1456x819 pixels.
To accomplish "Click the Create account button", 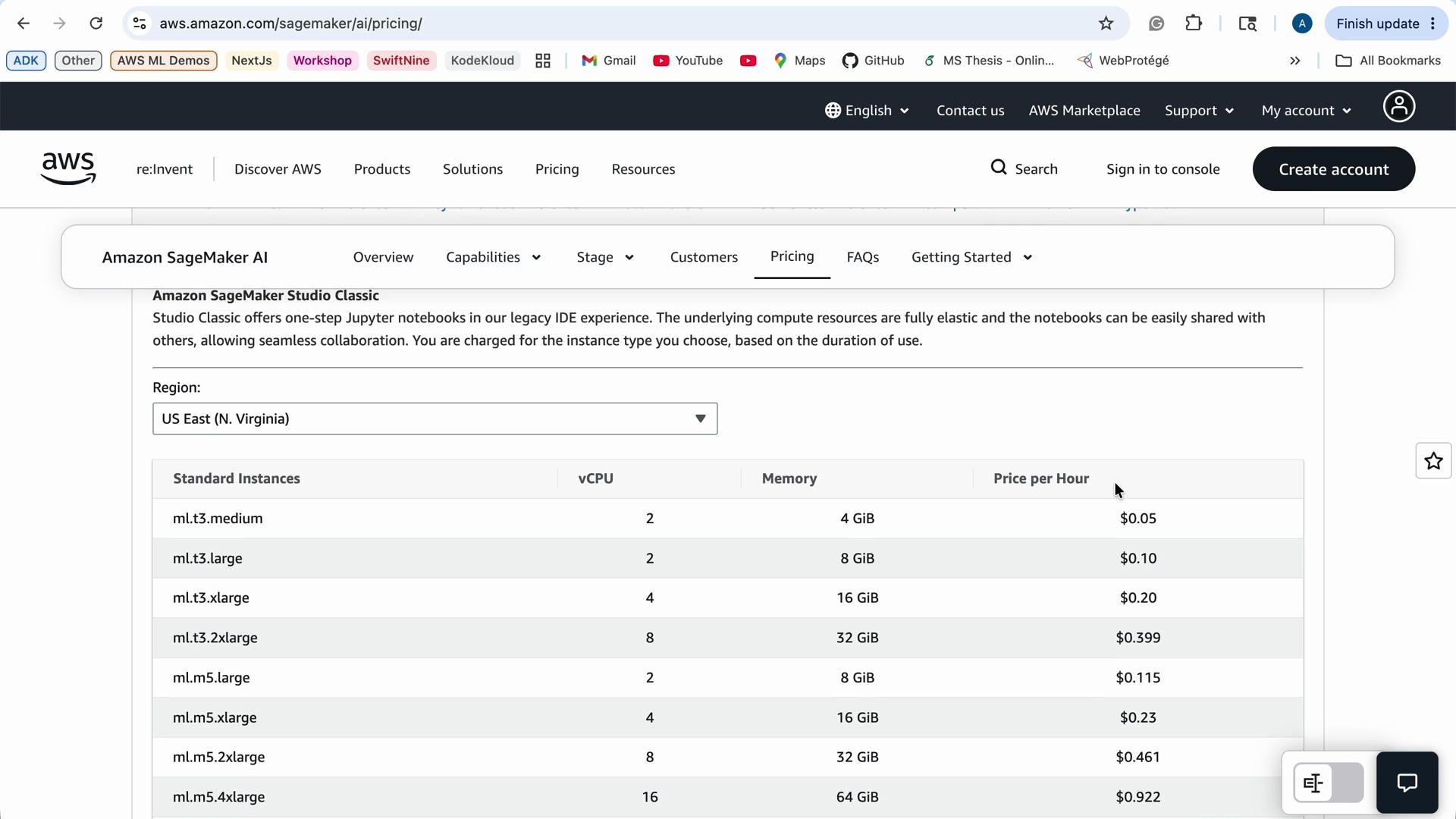I will 1333,169.
